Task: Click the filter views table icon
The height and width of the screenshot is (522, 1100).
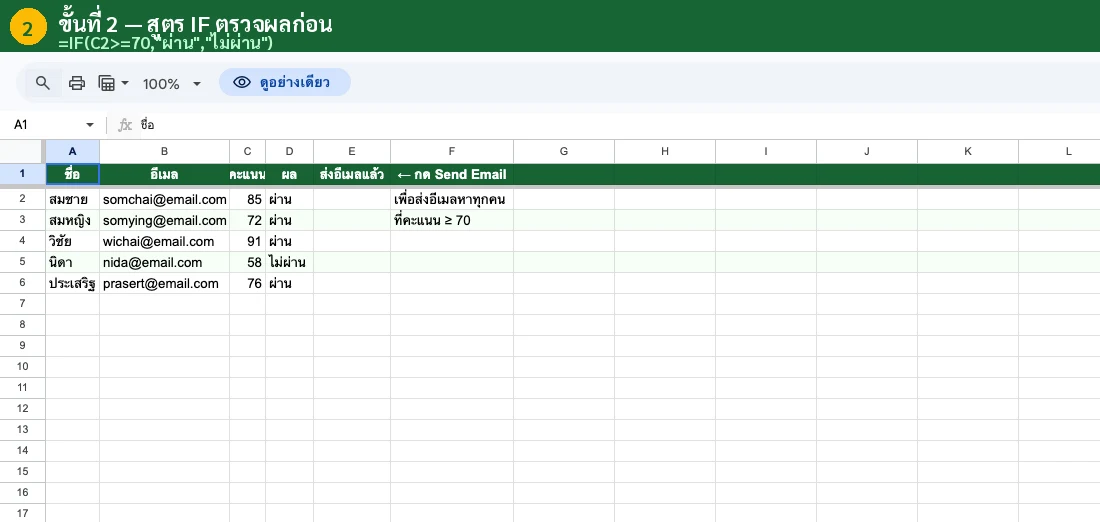Action: 106,83
